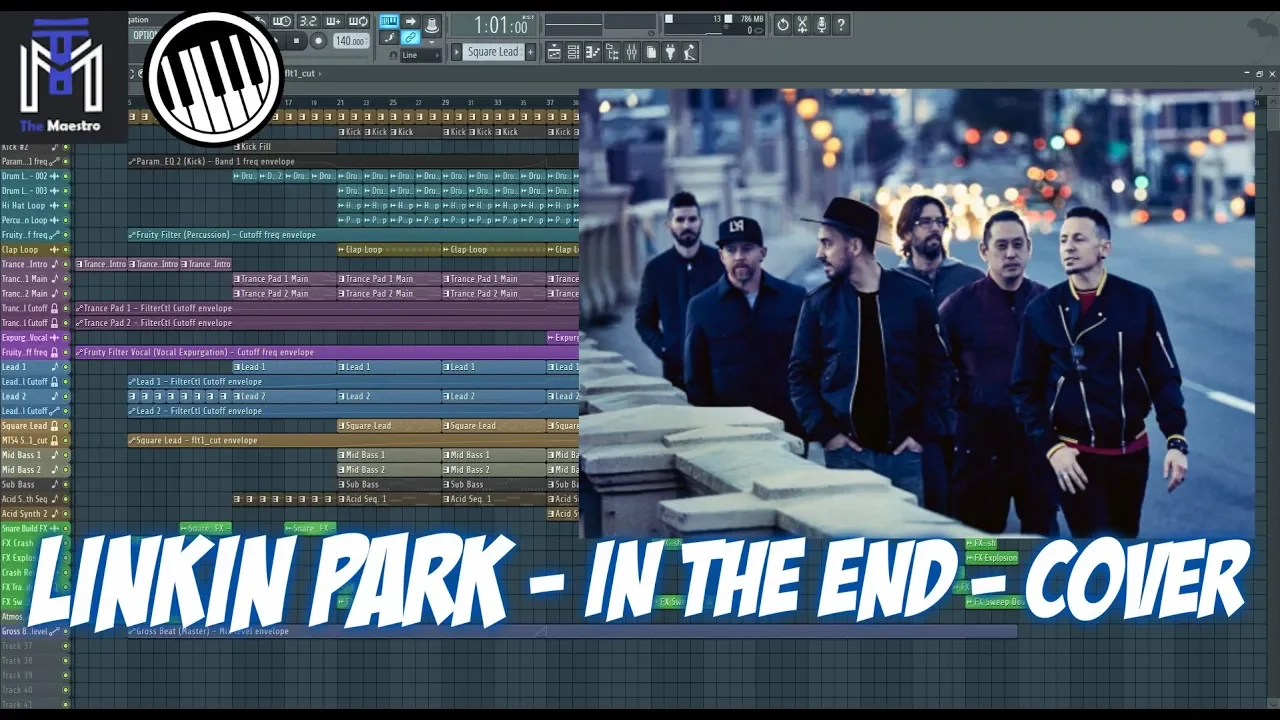Click the plugin picker plug icon

point(670,52)
